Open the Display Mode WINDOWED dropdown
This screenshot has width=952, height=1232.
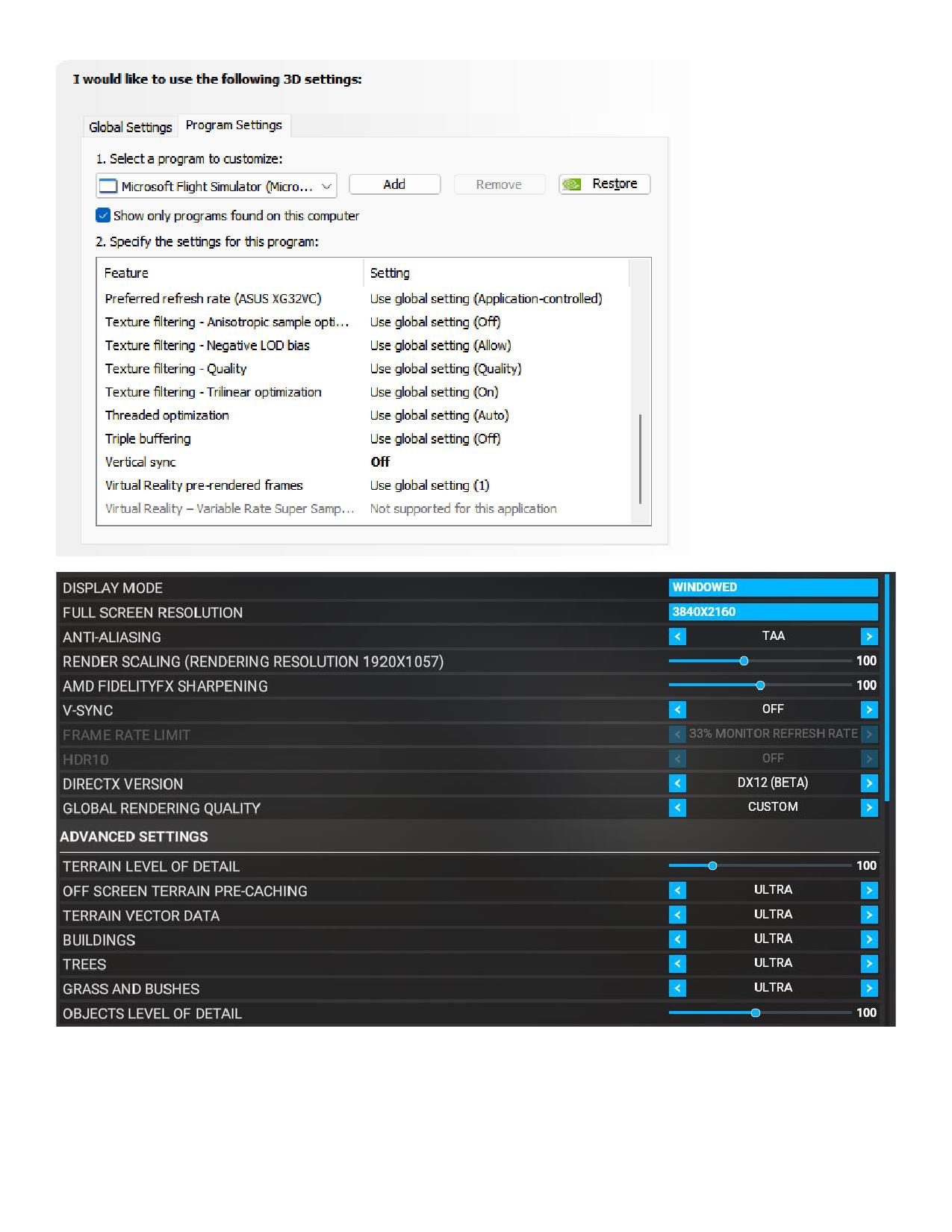(774, 588)
